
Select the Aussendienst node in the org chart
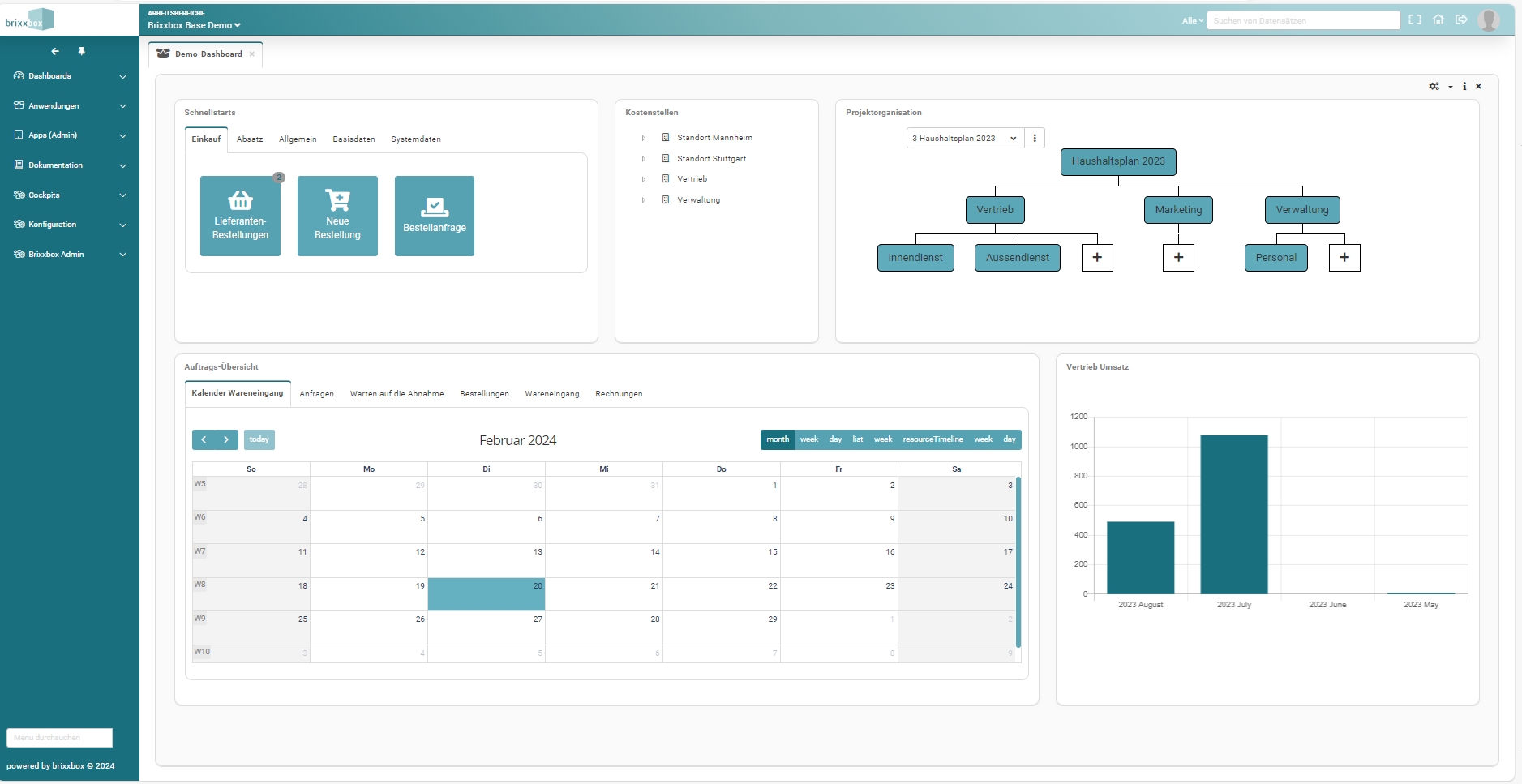(x=1018, y=258)
